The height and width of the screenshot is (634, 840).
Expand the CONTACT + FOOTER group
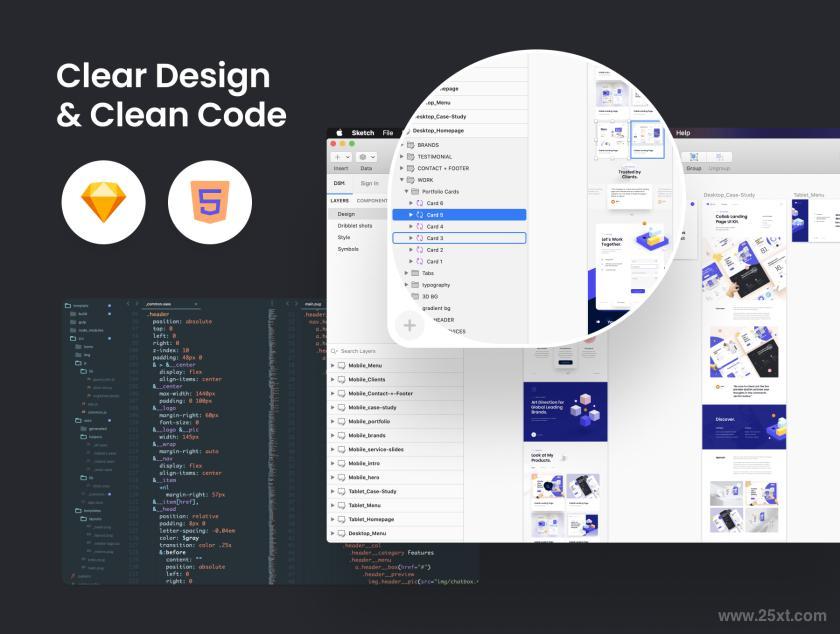[x=402, y=168]
